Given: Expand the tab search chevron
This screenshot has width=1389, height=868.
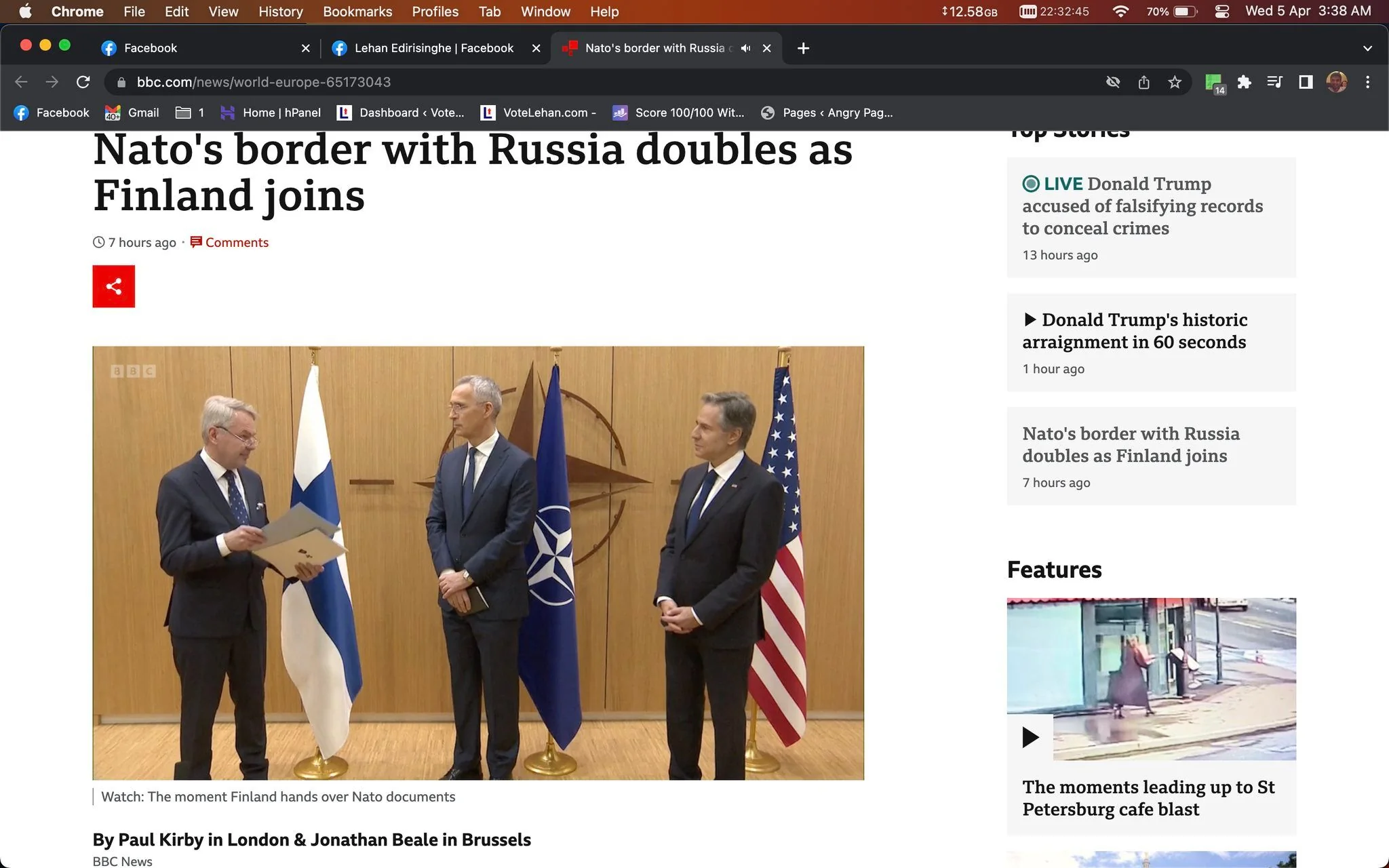Looking at the screenshot, I should click(x=1367, y=48).
